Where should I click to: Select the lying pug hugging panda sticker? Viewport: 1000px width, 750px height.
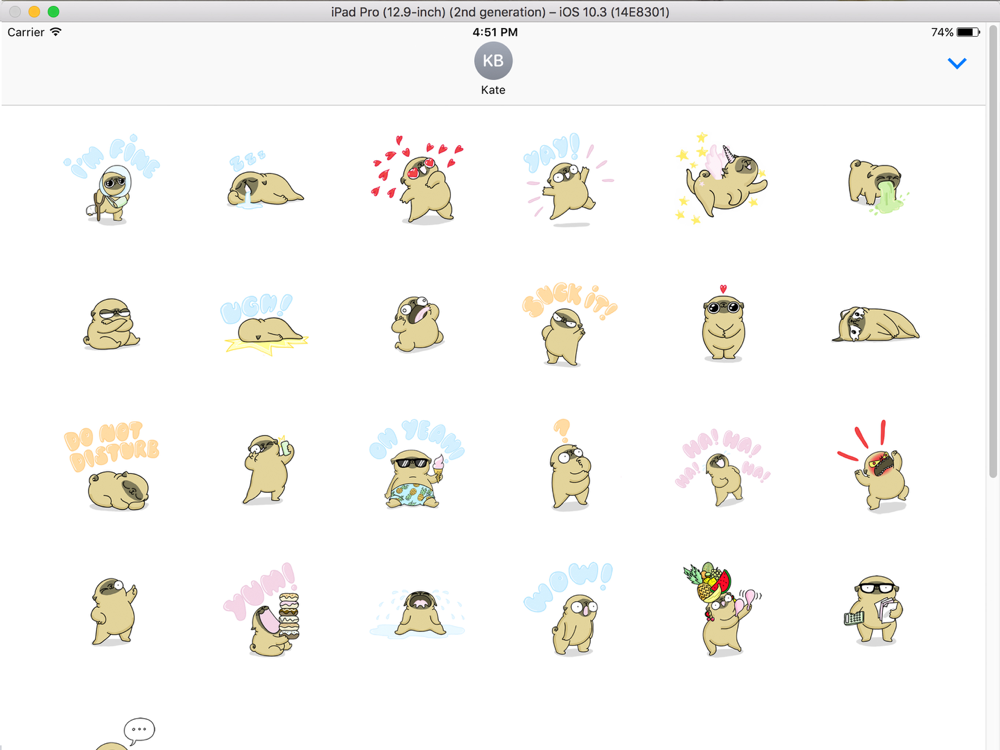coord(876,324)
